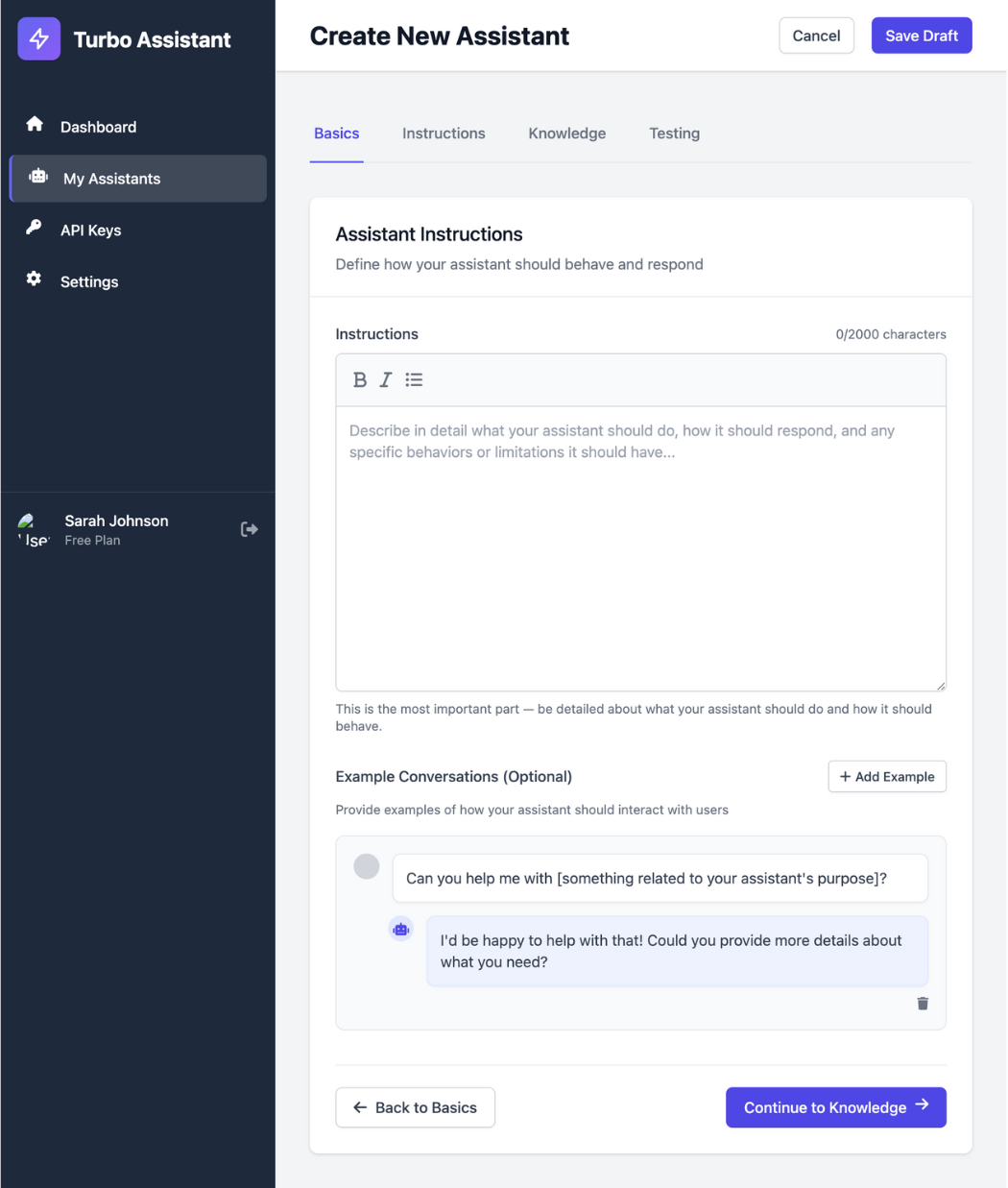This screenshot has height=1188, width=1008.
Task: Log out using the sign-out icon
Action: [249, 528]
